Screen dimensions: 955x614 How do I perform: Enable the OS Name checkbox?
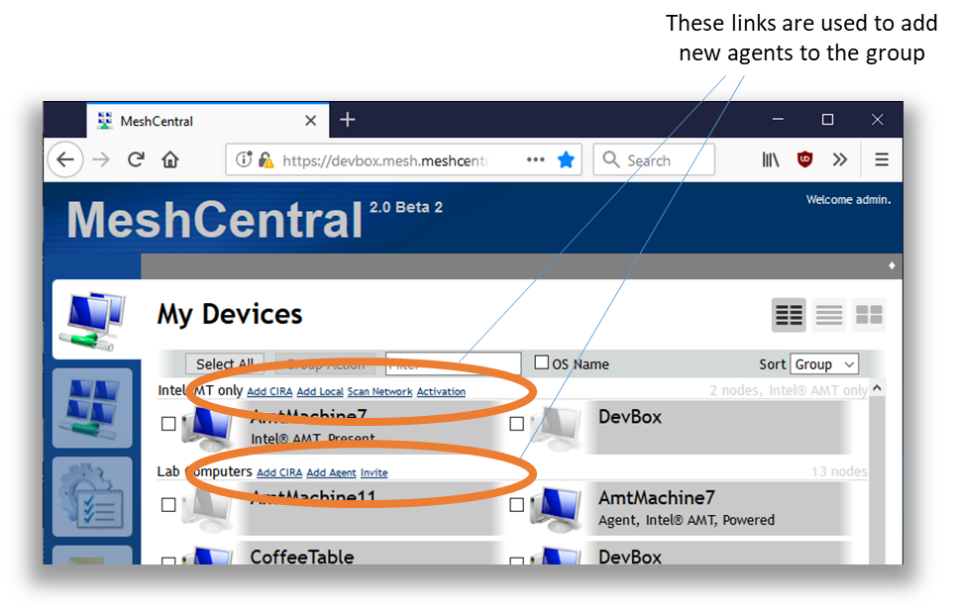tap(540, 362)
